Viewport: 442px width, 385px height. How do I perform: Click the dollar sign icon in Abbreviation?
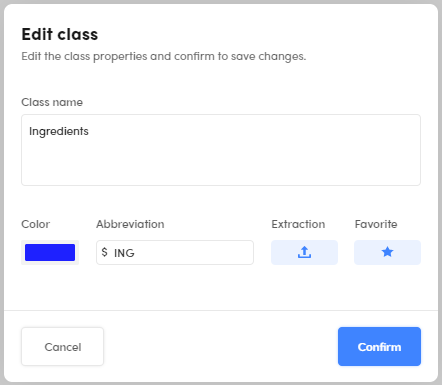(105, 252)
